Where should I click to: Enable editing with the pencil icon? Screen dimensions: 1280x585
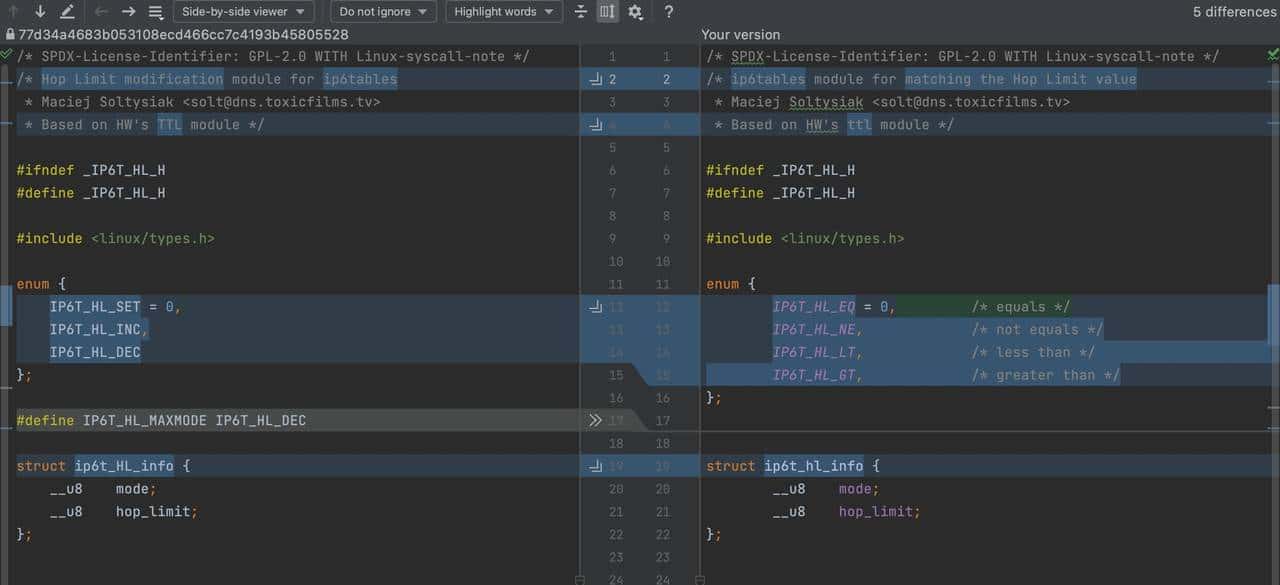[66, 11]
